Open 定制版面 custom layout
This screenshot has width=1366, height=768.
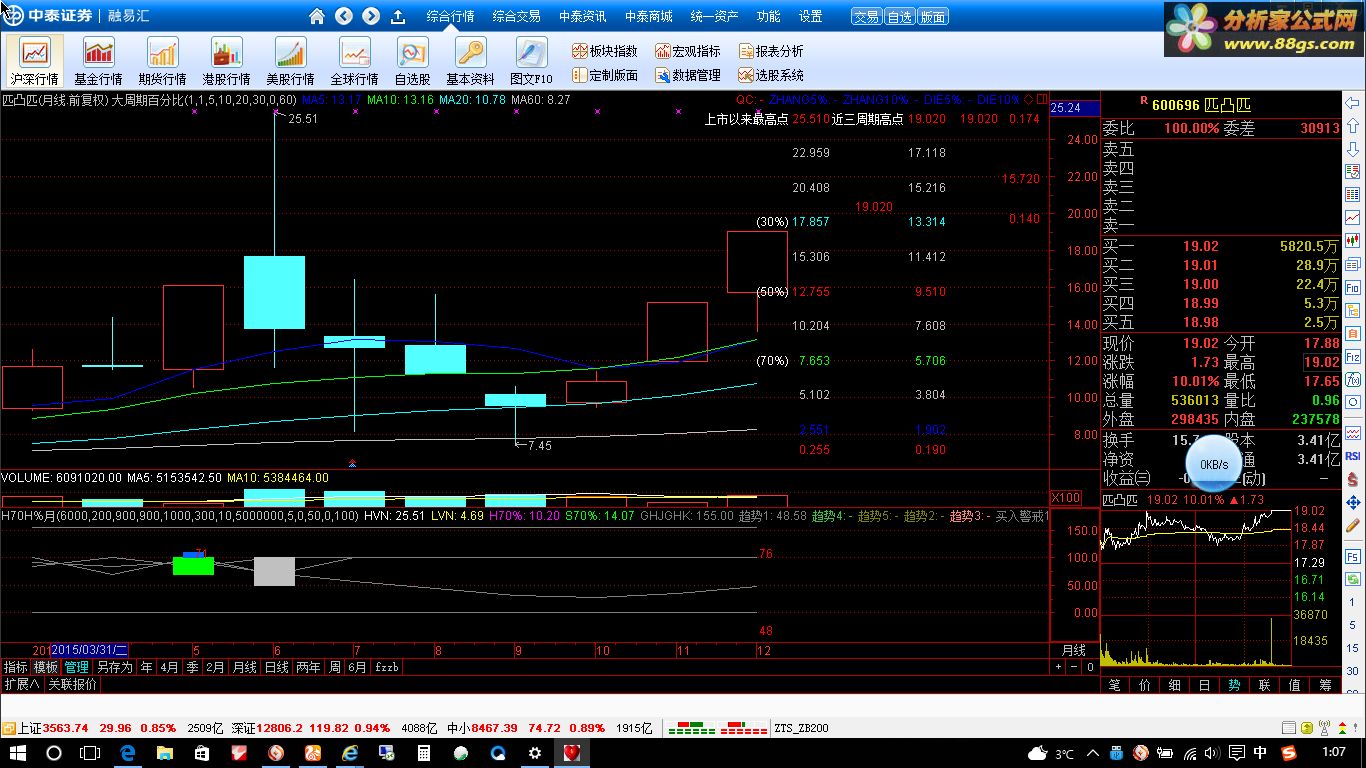point(605,75)
